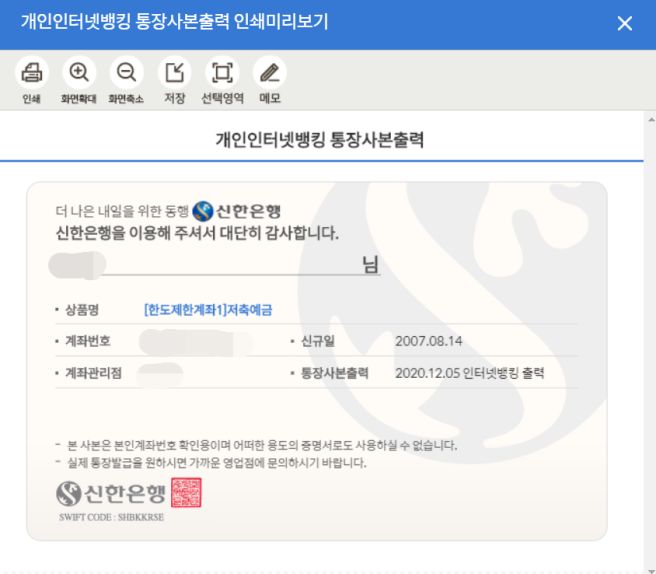
Task: Close the print preview window with X
Action: coord(625,23)
